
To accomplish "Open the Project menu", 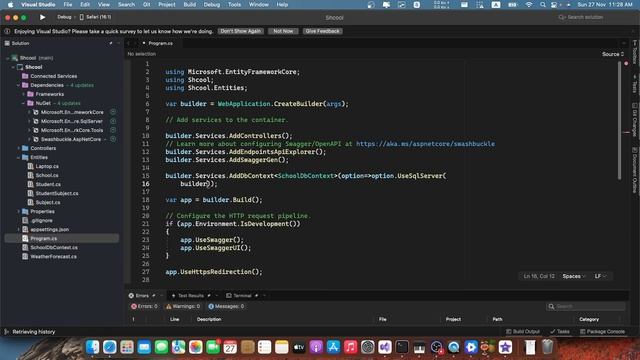I will tap(167, 4).
